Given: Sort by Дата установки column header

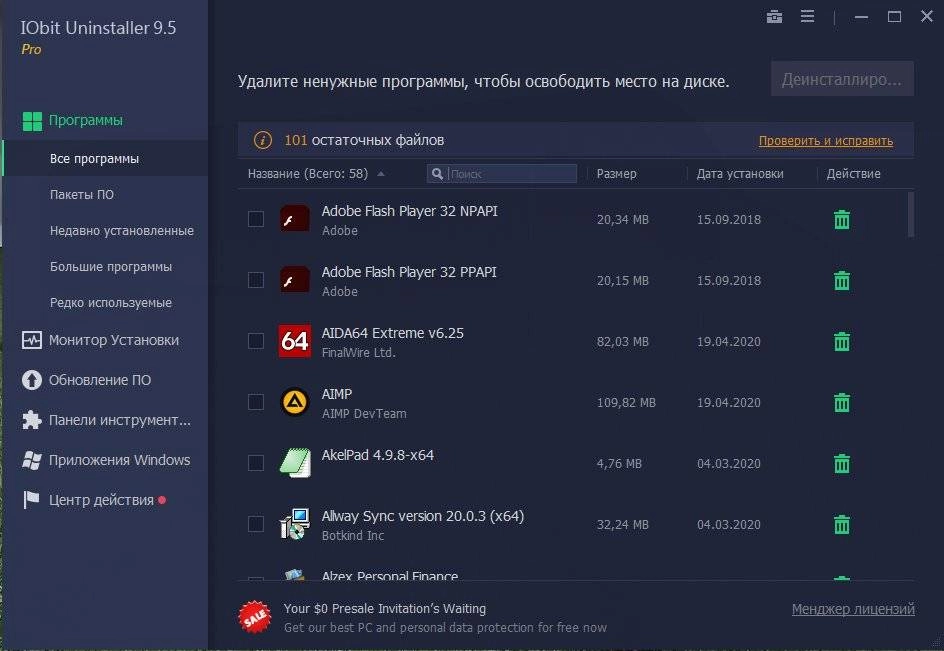Looking at the screenshot, I should click(x=740, y=174).
